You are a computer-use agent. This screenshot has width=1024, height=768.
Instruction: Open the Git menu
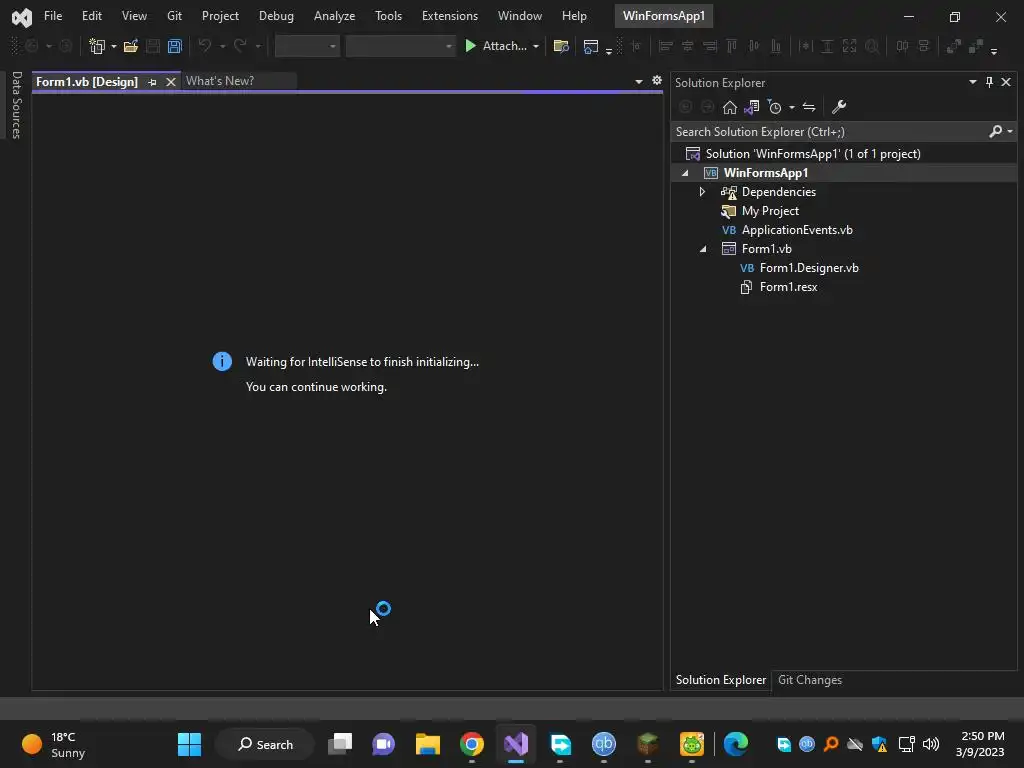coord(174,16)
